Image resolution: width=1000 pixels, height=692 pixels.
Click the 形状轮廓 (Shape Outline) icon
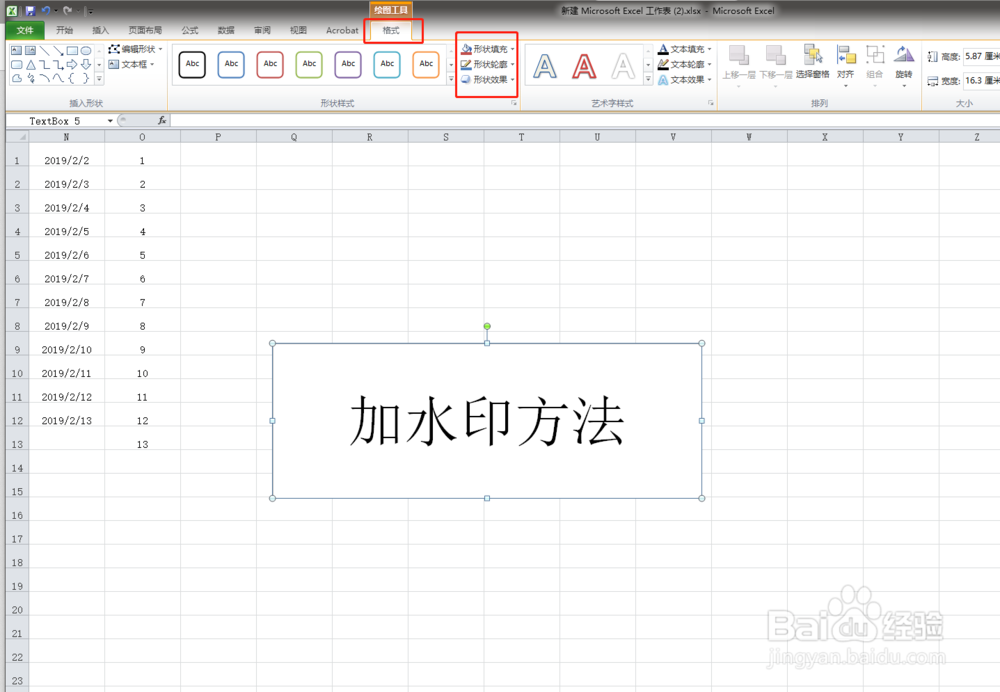pos(468,64)
